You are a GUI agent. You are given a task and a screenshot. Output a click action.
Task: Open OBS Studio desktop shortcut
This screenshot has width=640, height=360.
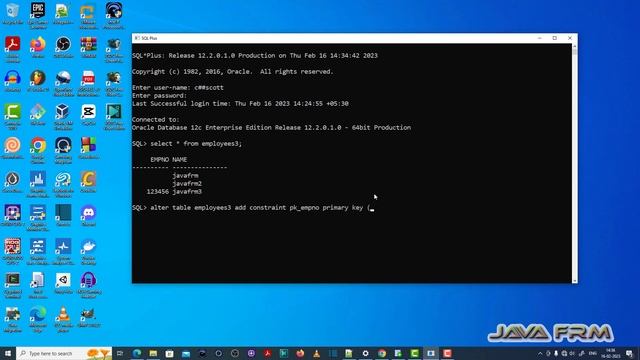pyautogui.click(x=63, y=47)
